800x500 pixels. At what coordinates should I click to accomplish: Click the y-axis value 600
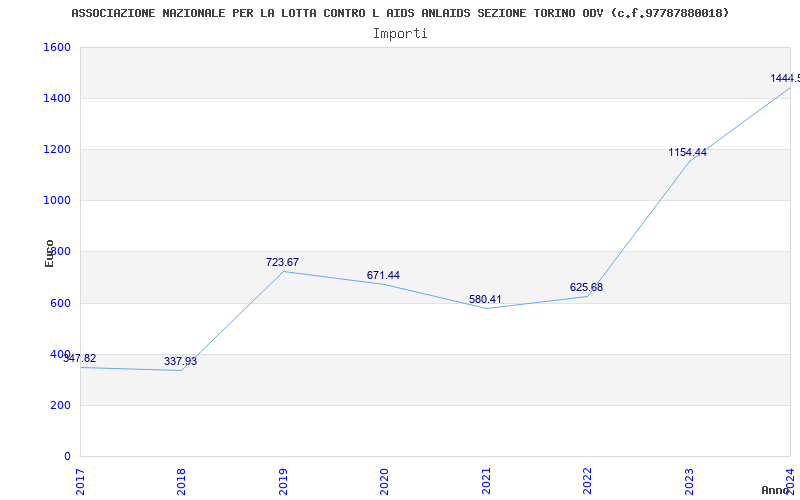pyautogui.click(x=60, y=303)
